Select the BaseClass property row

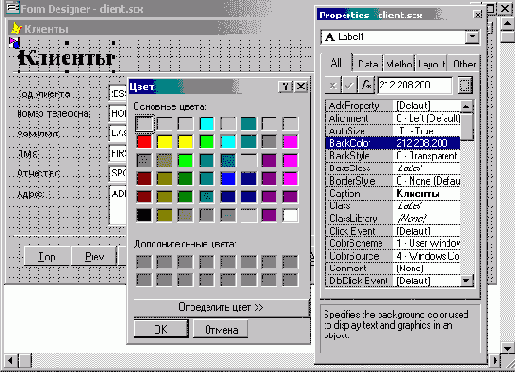pyautogui.click(x=393, y=168)
